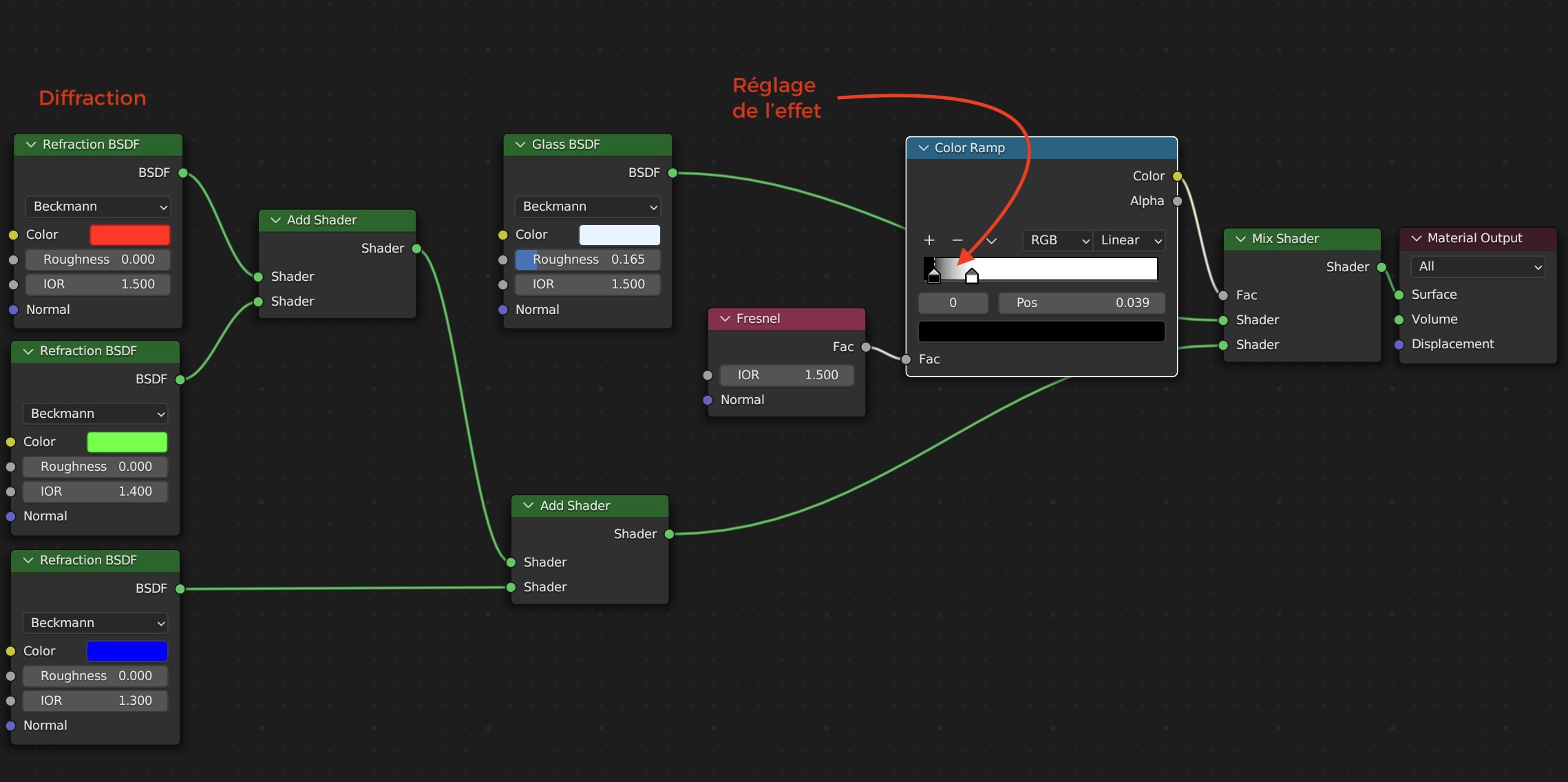Click the Color Ramp Pos 0.039 field

[x=1082, y=303]
